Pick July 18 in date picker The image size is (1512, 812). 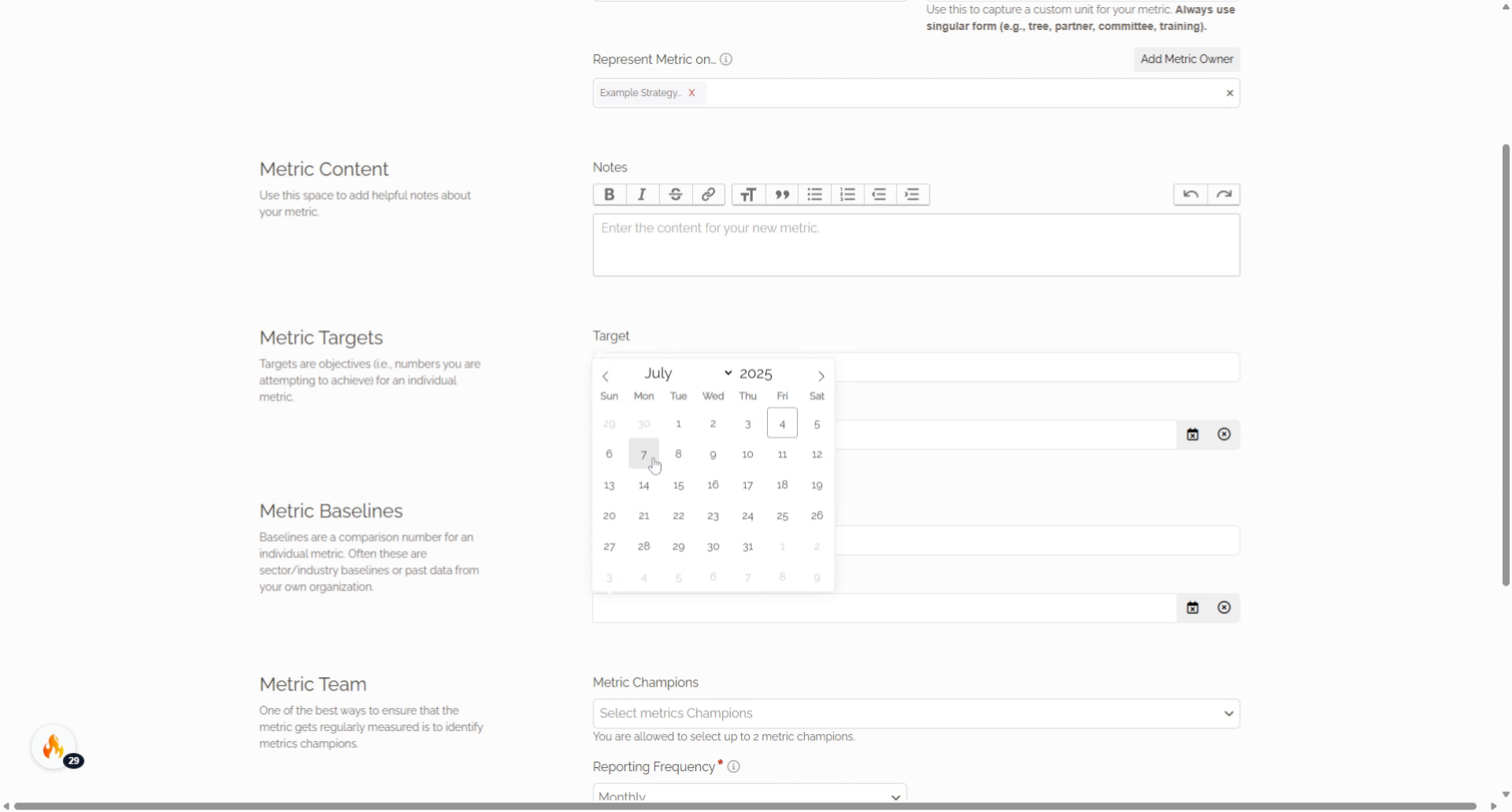coord(782,485)
